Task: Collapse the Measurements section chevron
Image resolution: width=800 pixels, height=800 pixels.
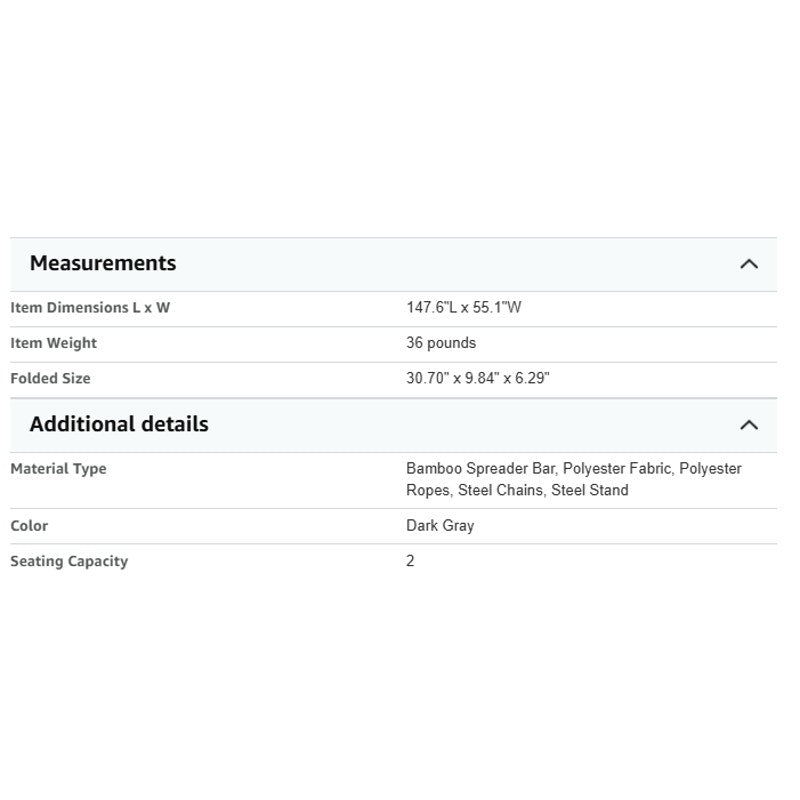Action: (x=748, y=264)
